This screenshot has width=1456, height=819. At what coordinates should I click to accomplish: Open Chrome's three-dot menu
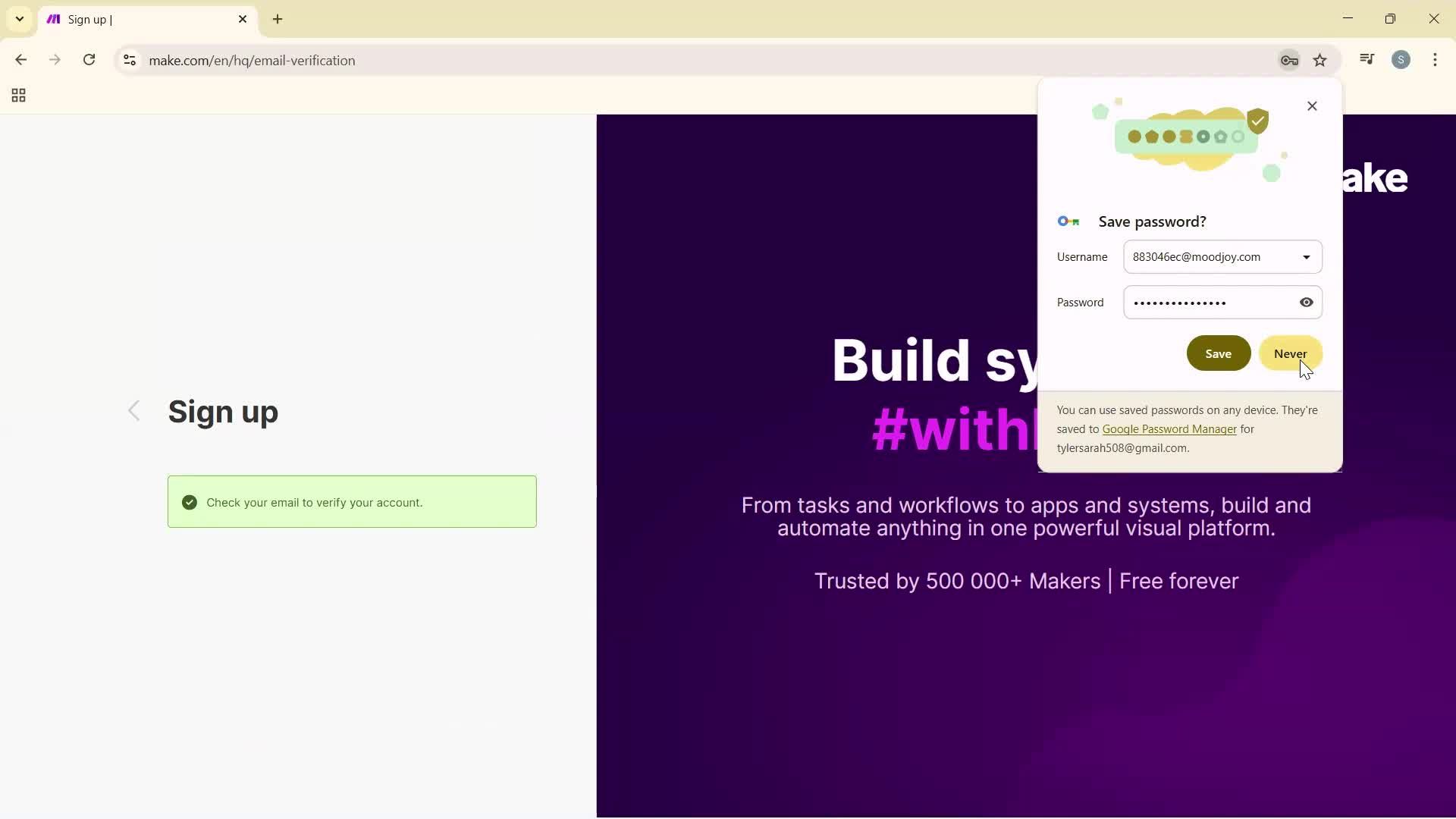(x=1436, y=60)
